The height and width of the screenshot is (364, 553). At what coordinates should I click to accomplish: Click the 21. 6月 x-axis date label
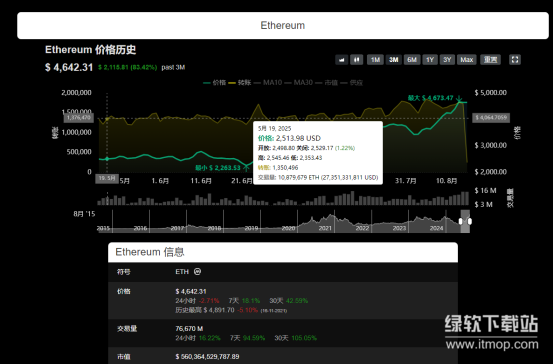click(242, 181)
